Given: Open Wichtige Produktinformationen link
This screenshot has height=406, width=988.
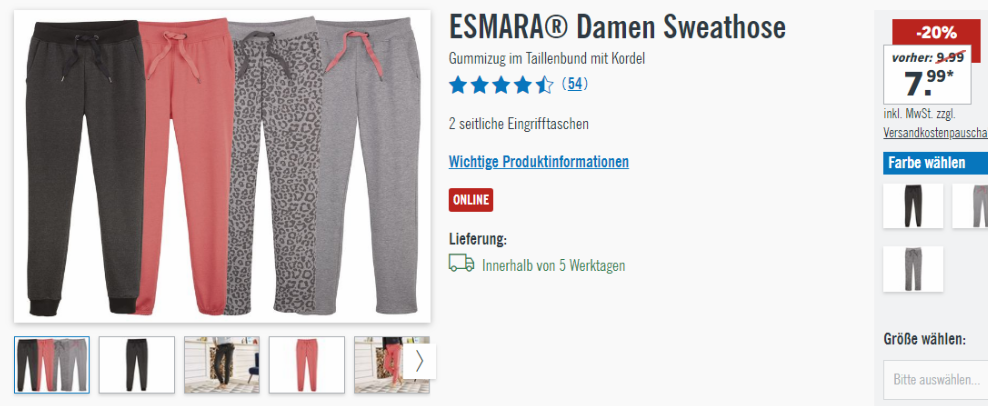Looking at the screenshot, I should (539, 161).
